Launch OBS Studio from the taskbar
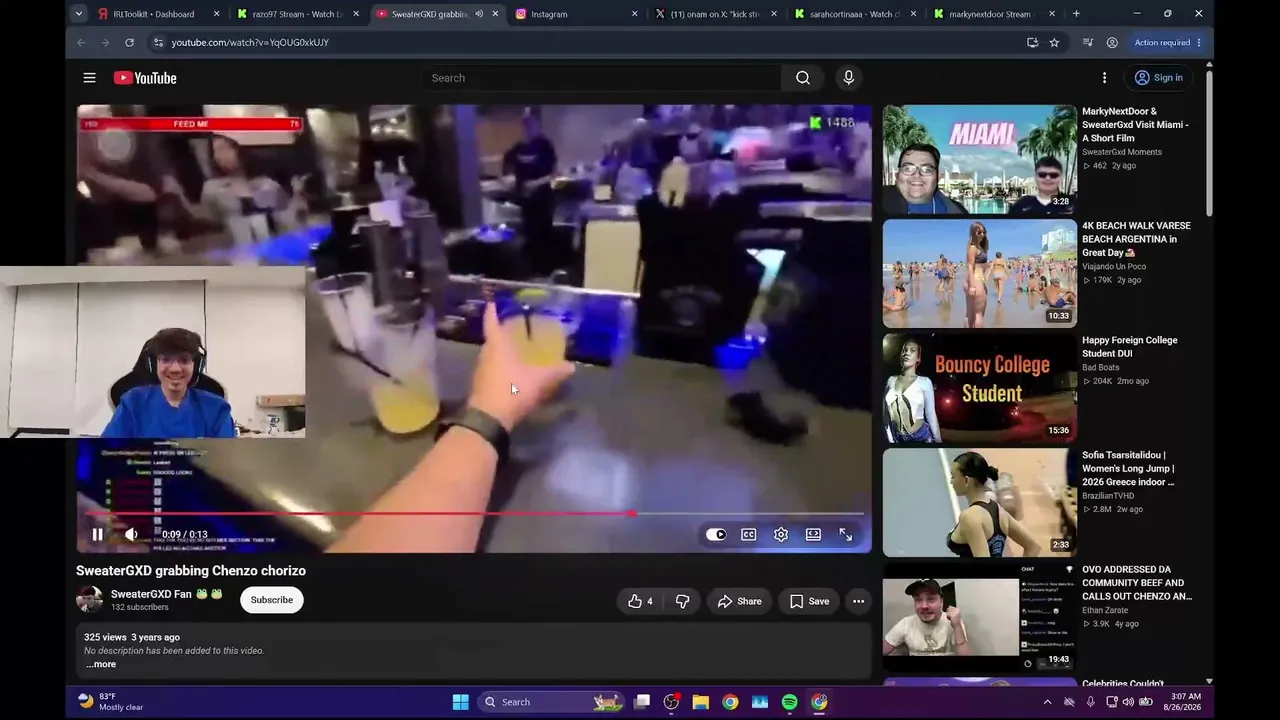Viewport: 1280px width, 720px height. click(x=671, y=702)
